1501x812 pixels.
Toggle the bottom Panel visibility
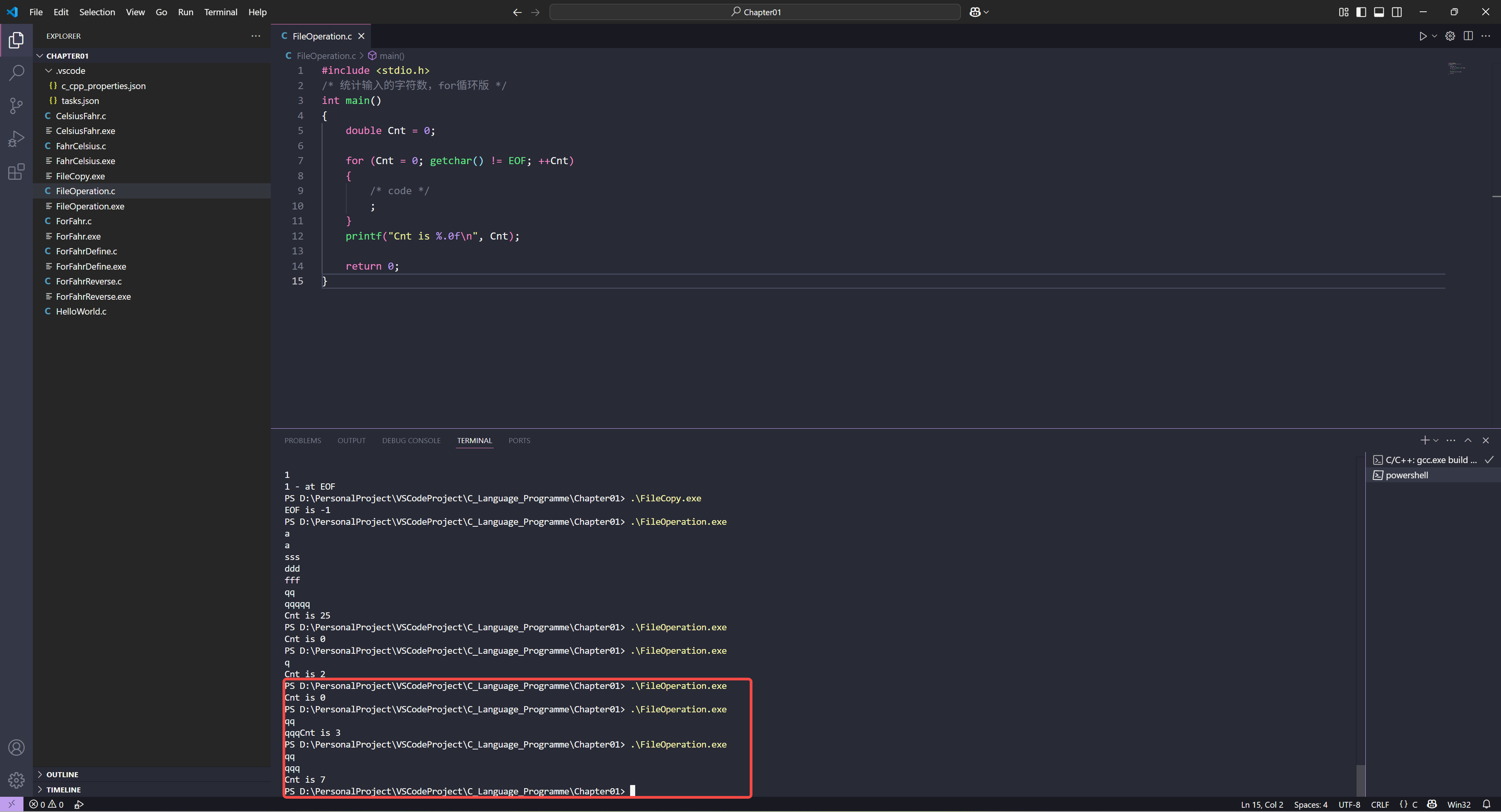click(x=1379, y=12)
